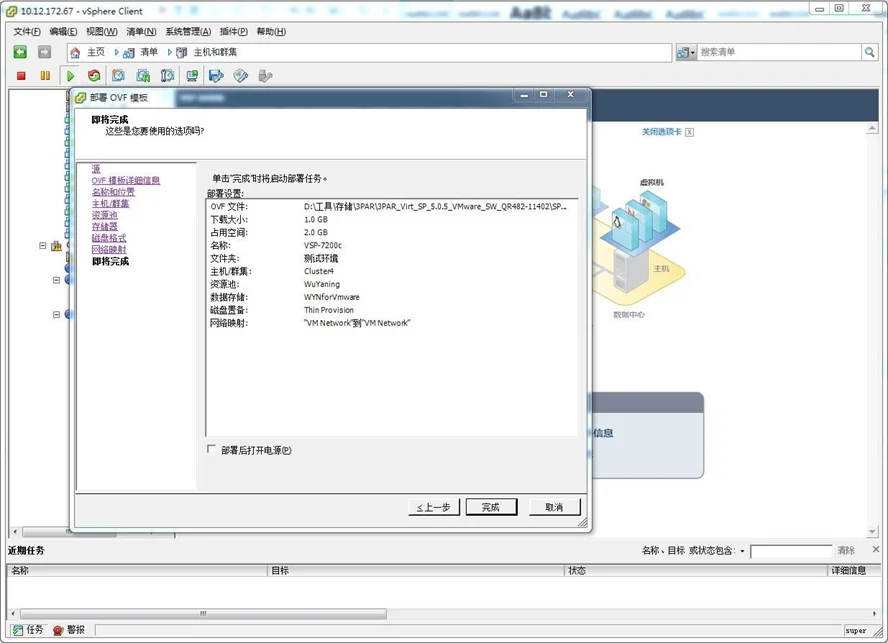
Task: Open the 视图(W) menu
Action: point(102,32)
